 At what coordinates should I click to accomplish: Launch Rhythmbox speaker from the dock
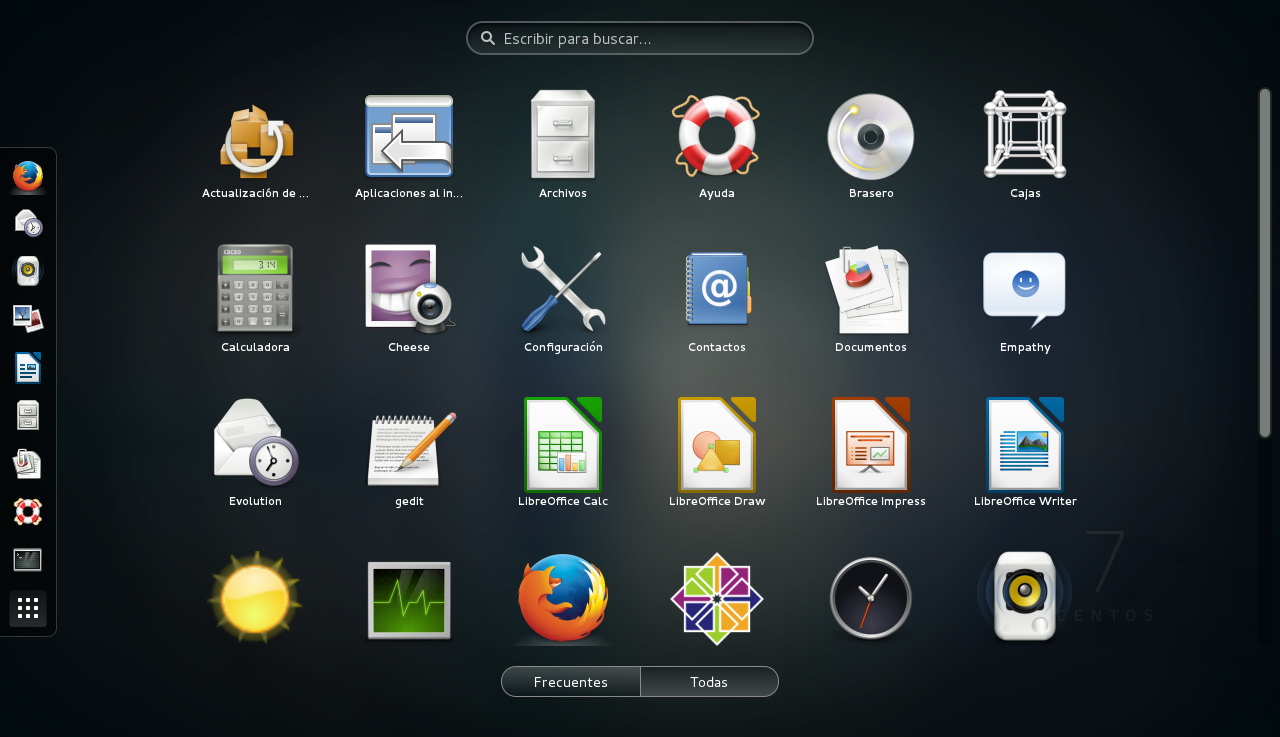pyautogui.click(x=28, y=271)
